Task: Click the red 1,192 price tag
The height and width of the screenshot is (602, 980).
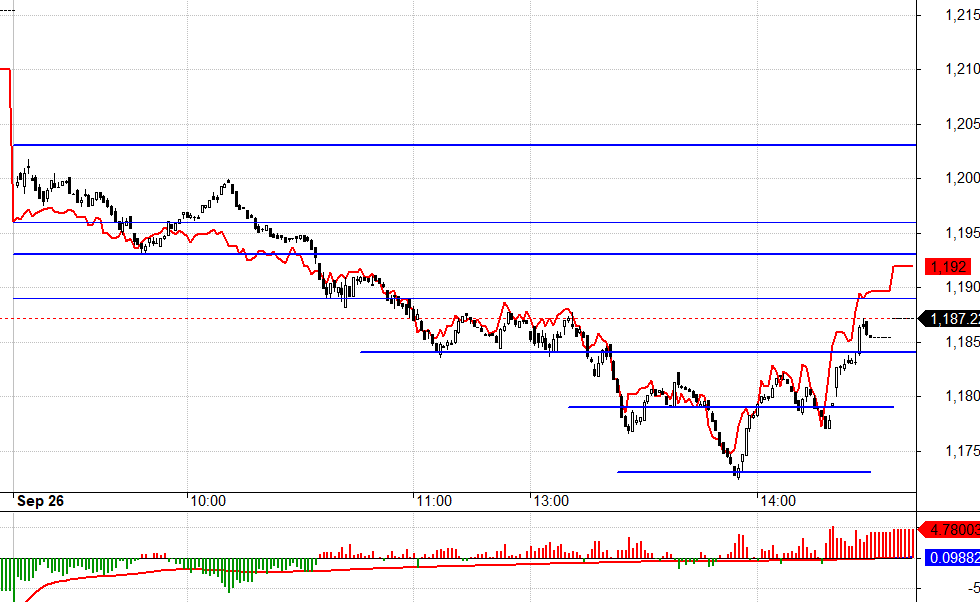Action: 948,267
